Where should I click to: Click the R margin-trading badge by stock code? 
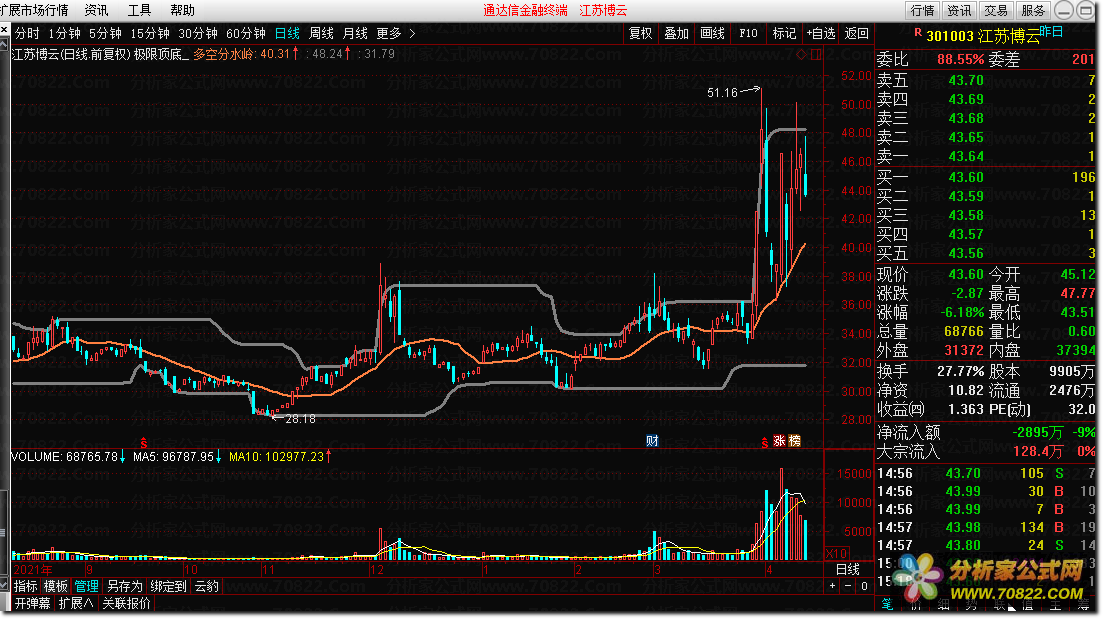tap(917, 32)
